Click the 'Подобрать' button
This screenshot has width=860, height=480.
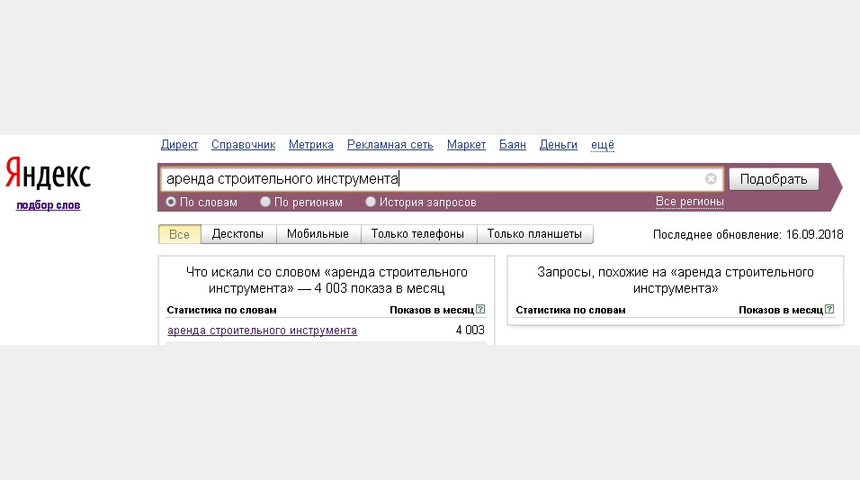click(773, 179)
